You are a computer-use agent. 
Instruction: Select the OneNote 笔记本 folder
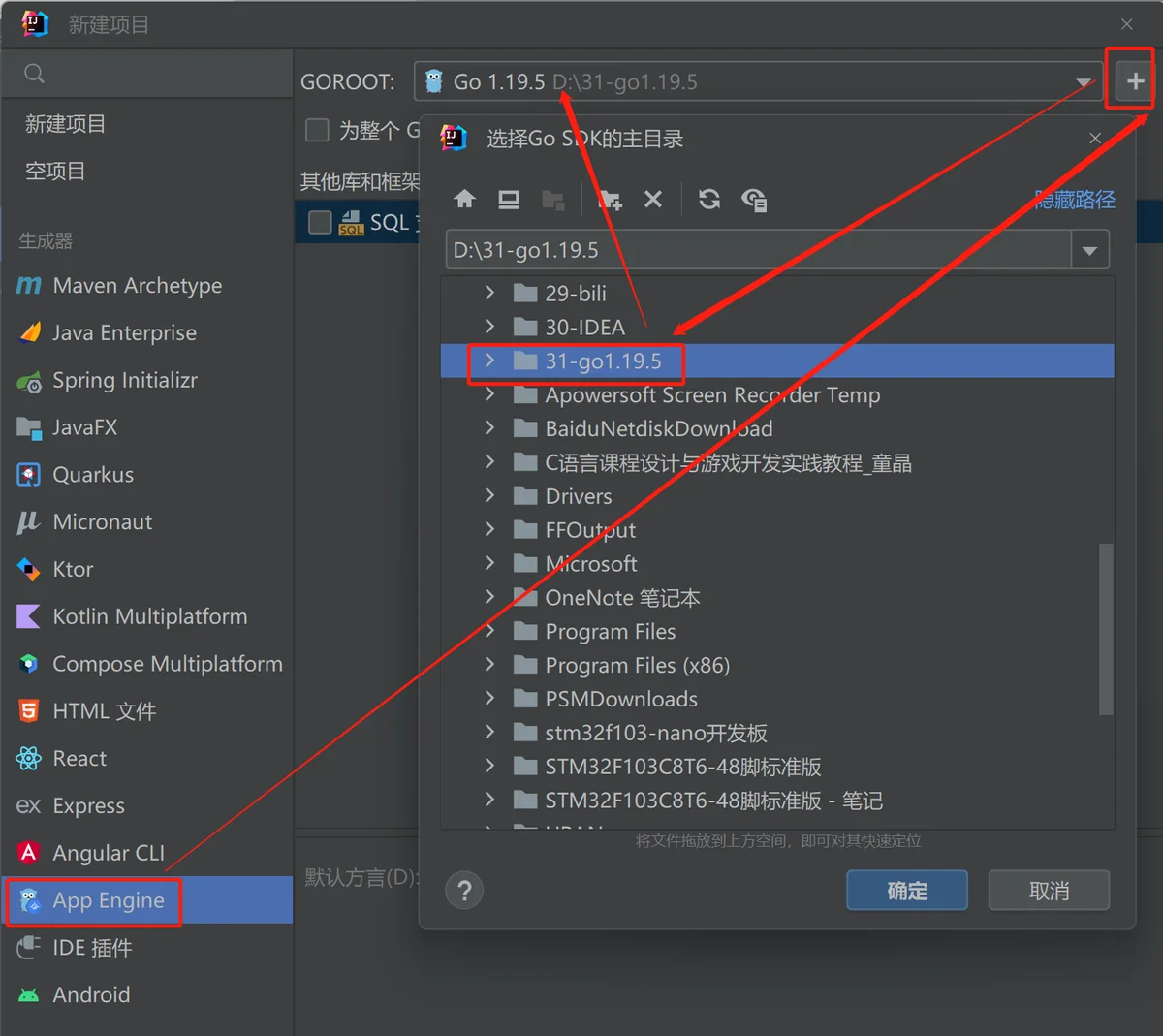coord(777,597)
